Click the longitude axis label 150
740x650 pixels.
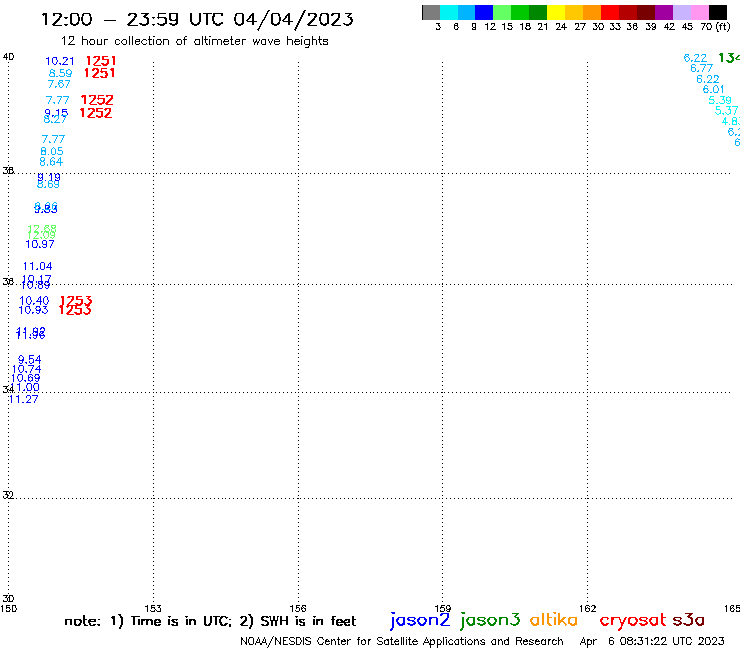pos(8,608)
